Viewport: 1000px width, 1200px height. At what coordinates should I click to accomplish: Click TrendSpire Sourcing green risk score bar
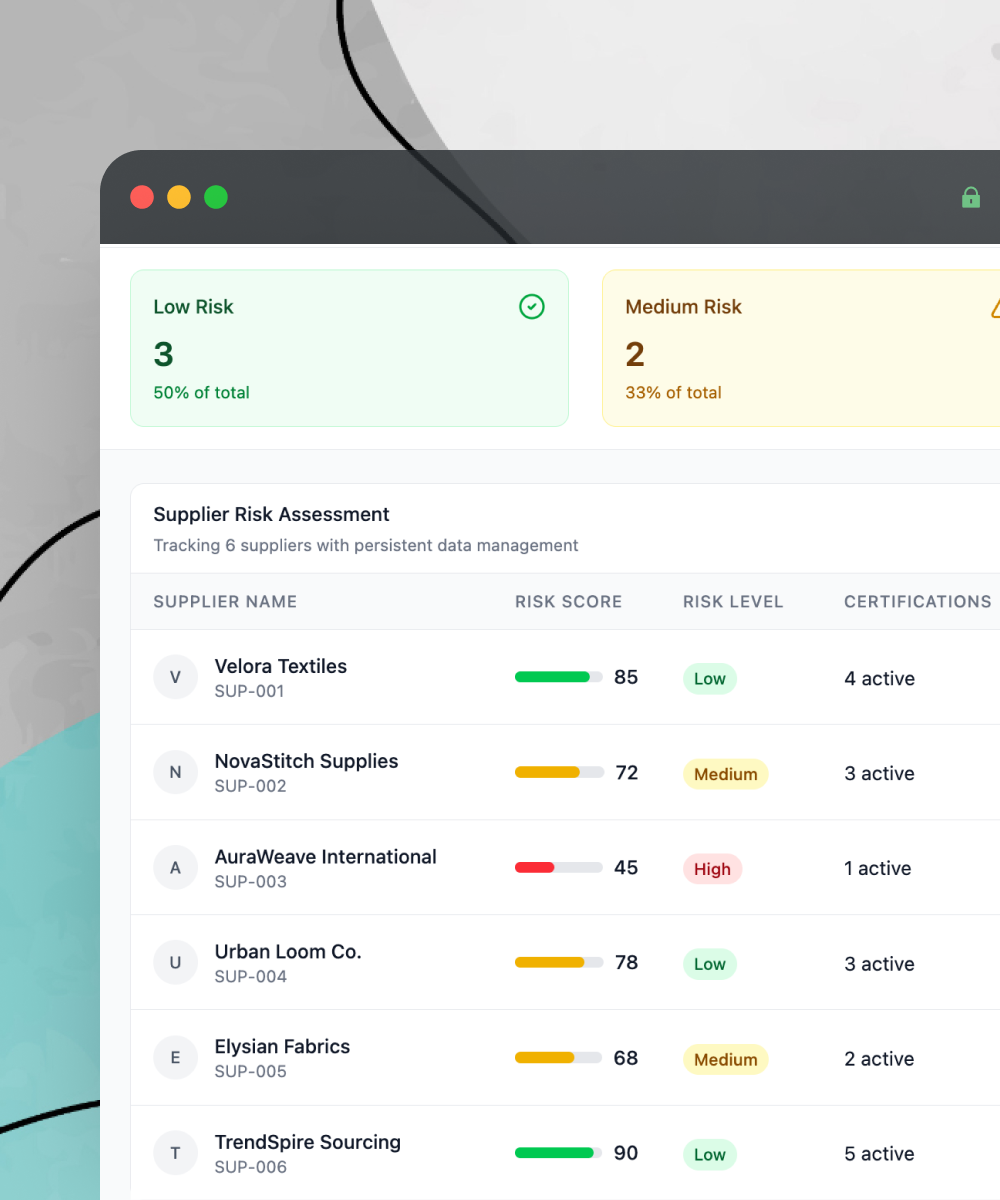[x=559, y=1153]
